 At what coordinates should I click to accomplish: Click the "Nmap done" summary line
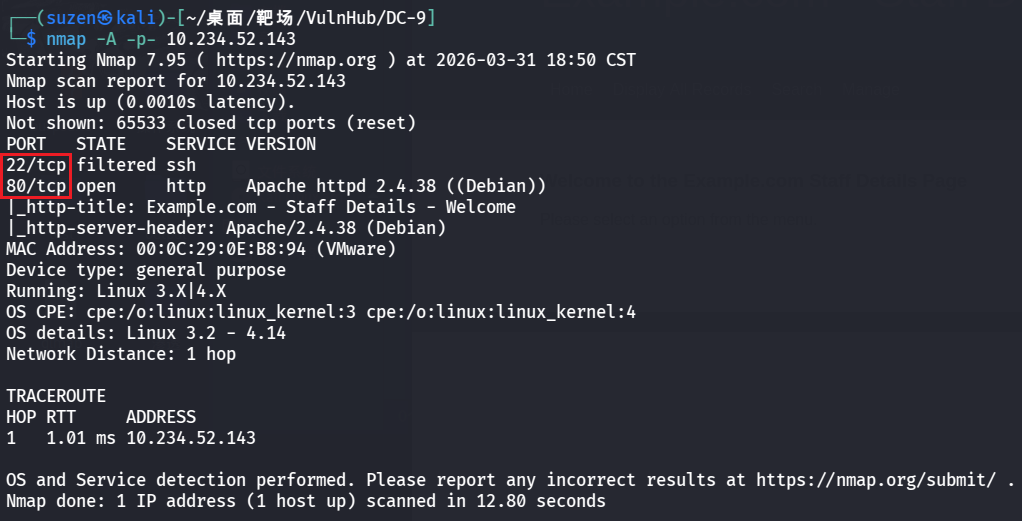tap(305, 501)
